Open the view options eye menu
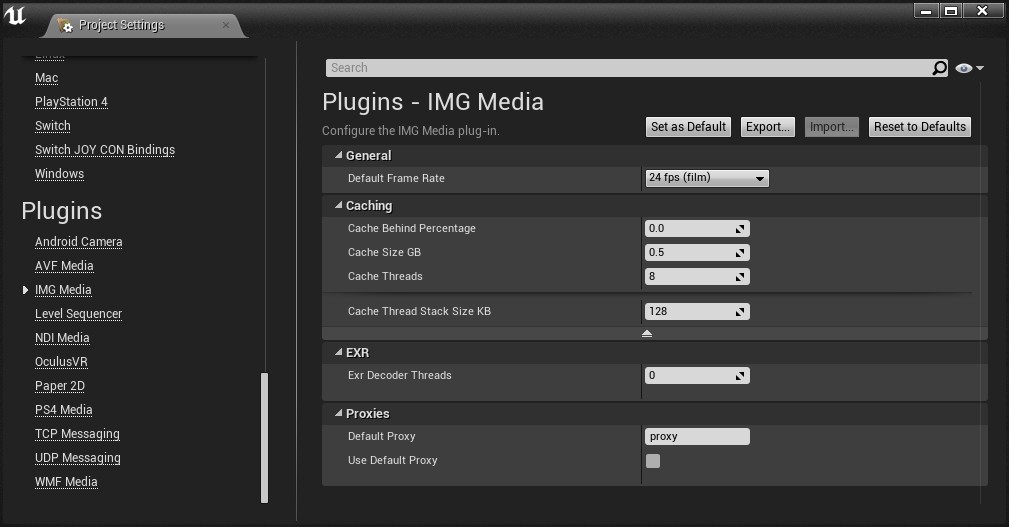Screen dimensions: 1009x527 pos(969,68)
